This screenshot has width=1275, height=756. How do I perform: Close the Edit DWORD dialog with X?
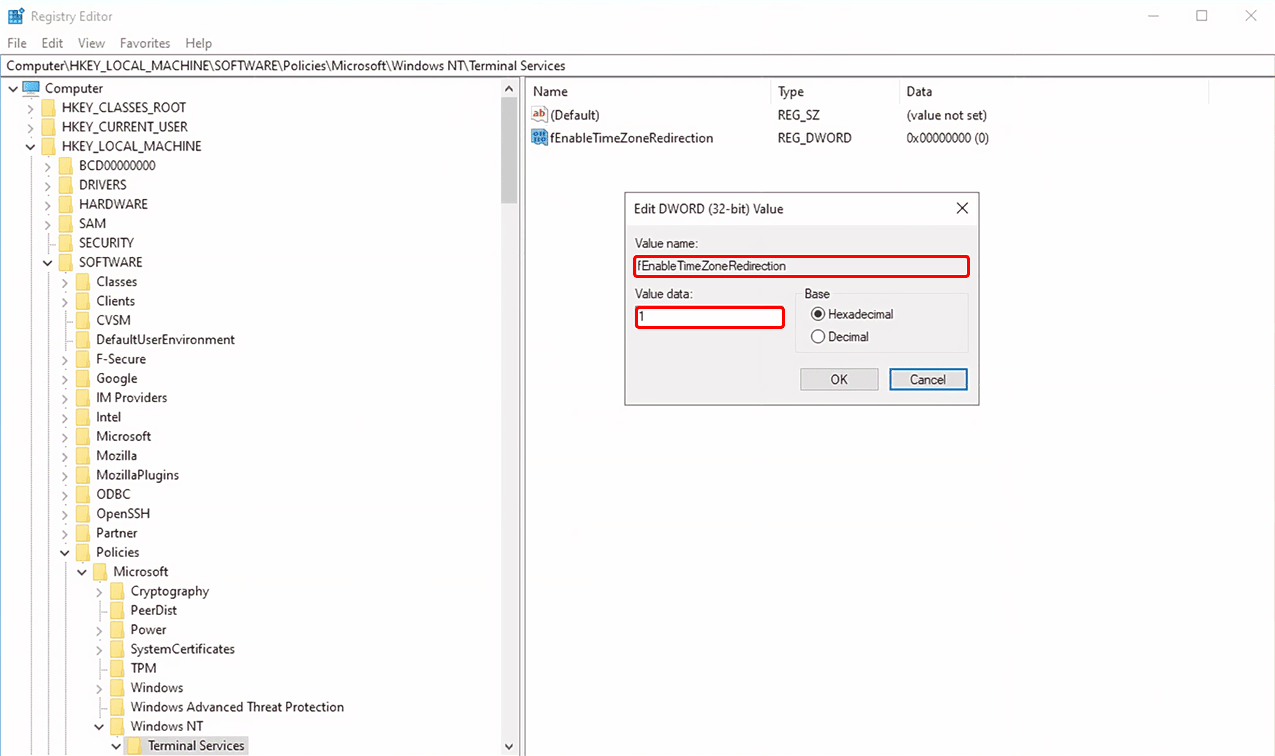[x=962, y=209]
